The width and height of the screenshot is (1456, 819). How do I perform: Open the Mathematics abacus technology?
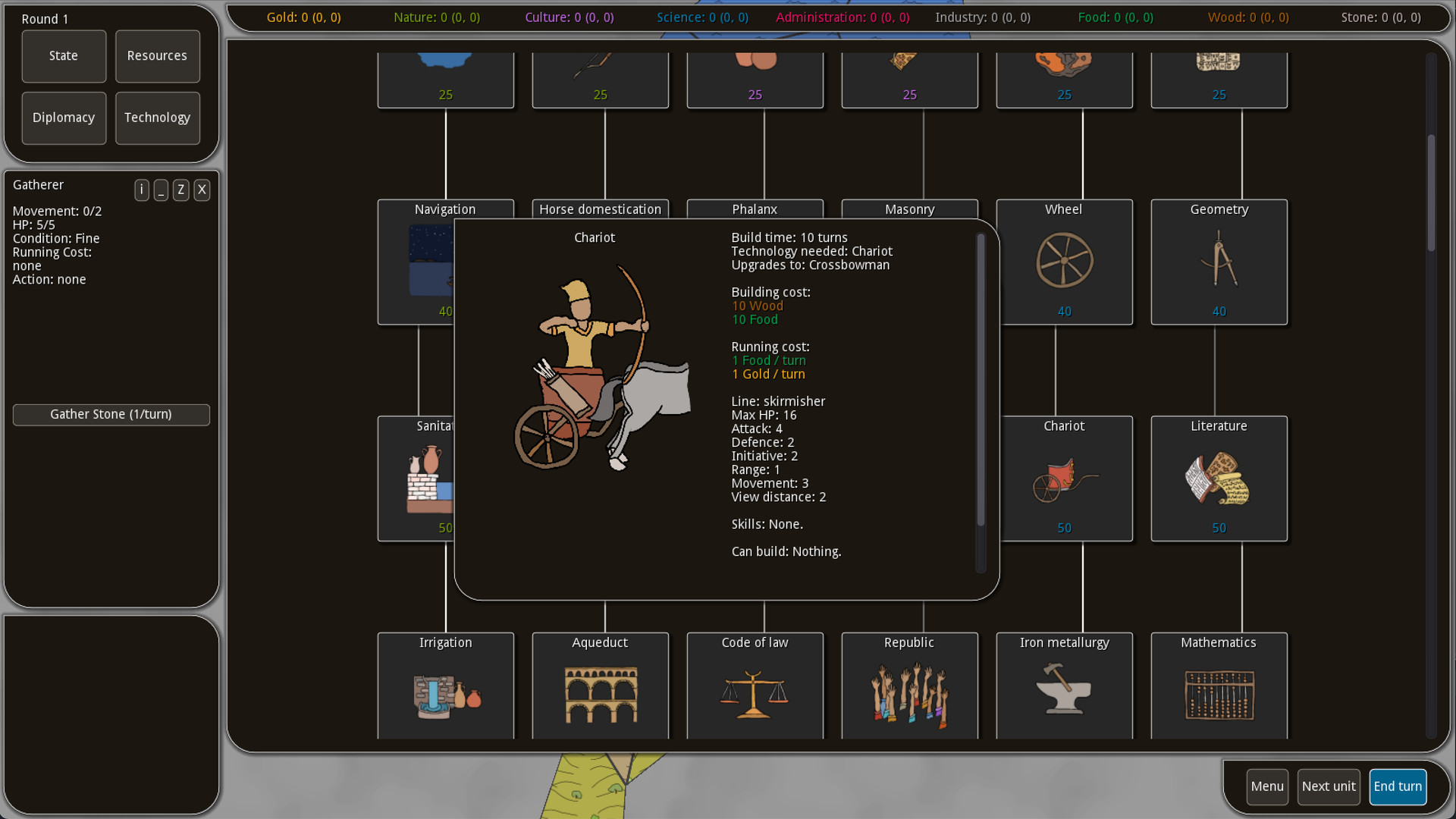coord(1219,694)
